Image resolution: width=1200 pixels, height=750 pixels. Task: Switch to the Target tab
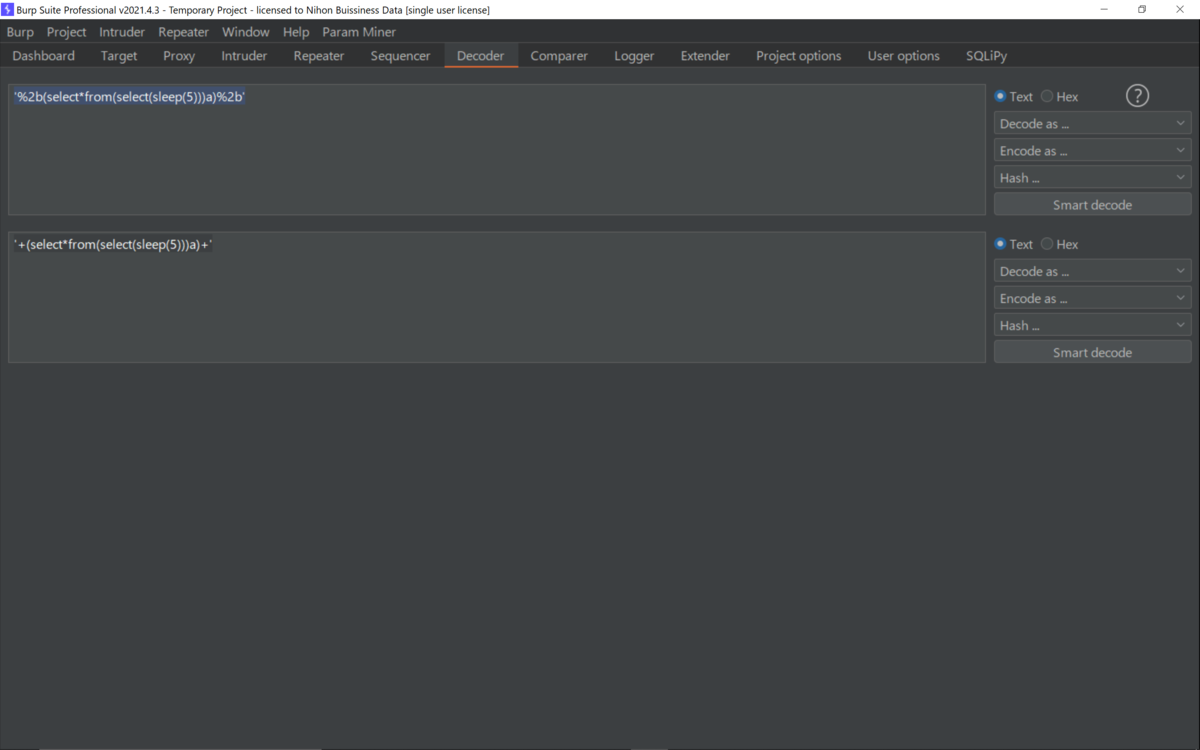(119, 56)
